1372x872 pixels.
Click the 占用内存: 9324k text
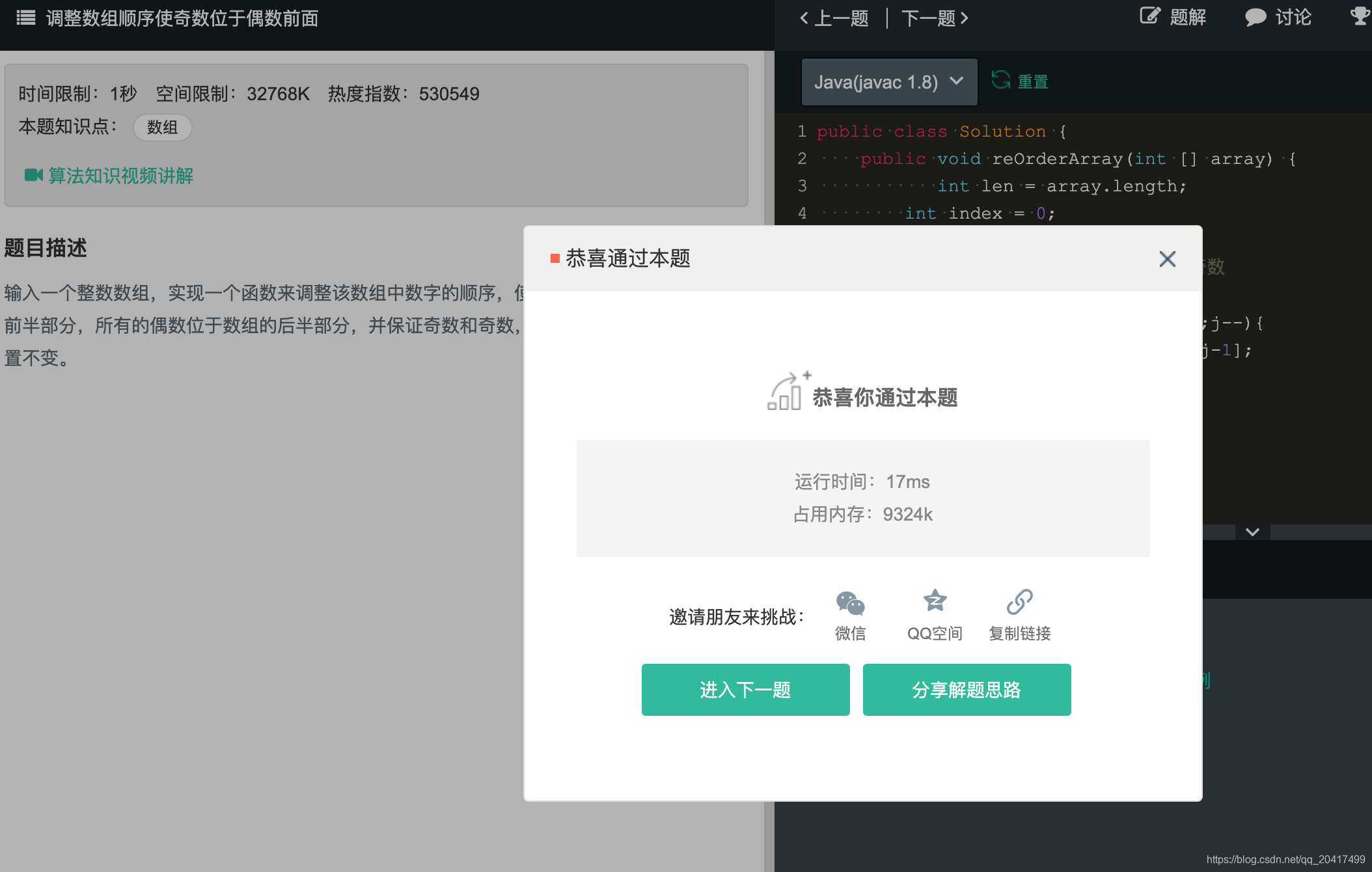click(x=863, y=514)
